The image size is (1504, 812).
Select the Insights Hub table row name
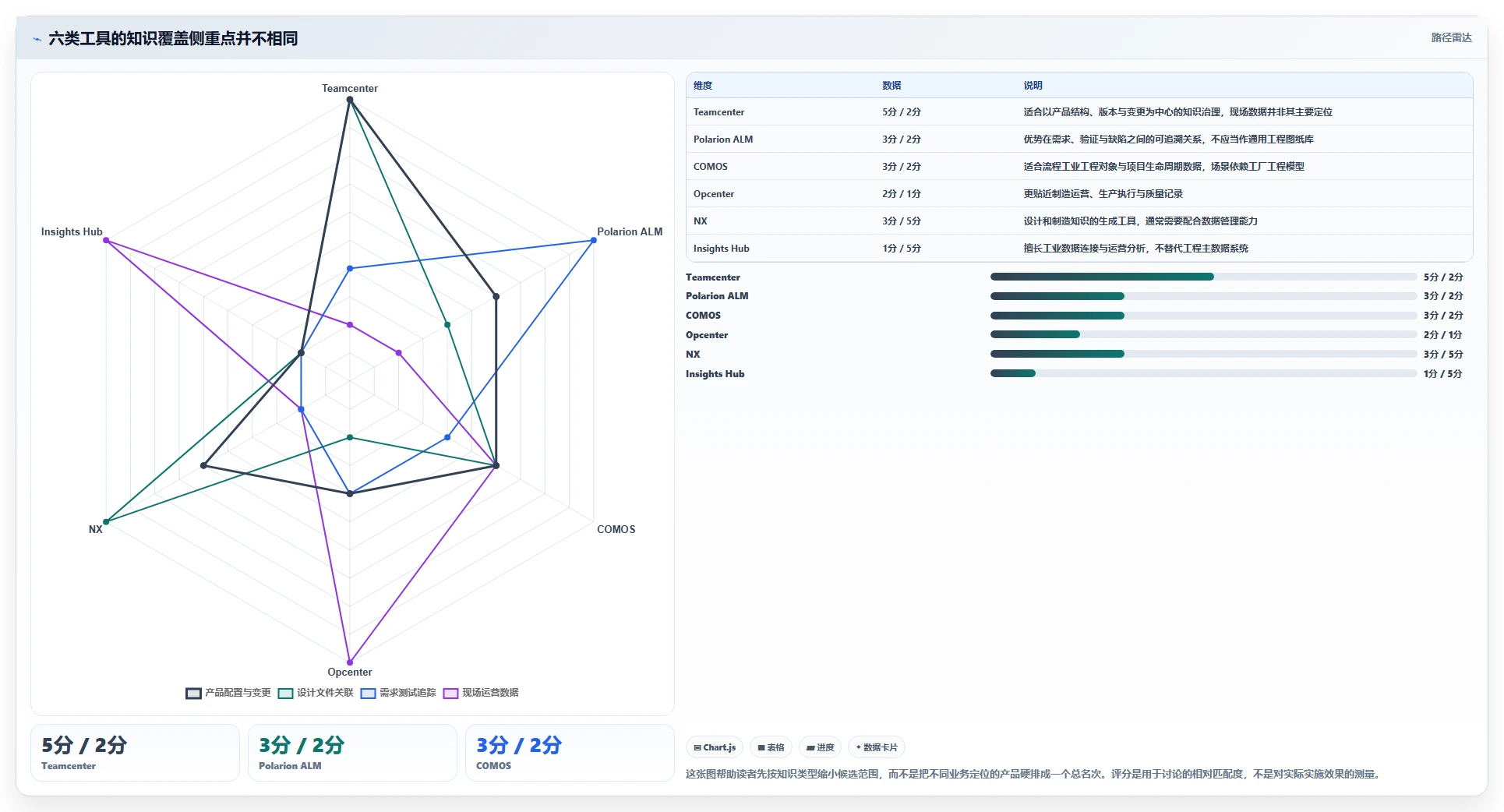(x=722, y=249)
